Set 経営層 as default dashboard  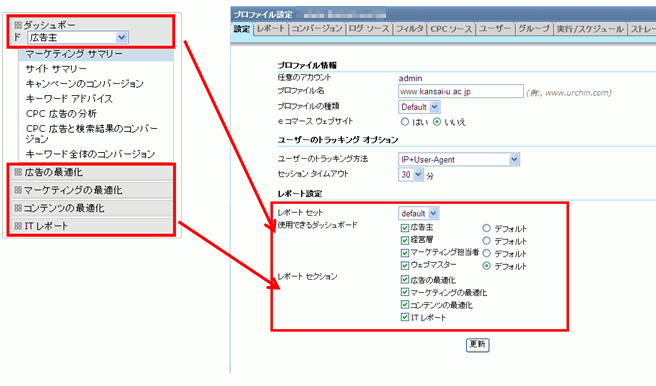click(x=486, y=241)
